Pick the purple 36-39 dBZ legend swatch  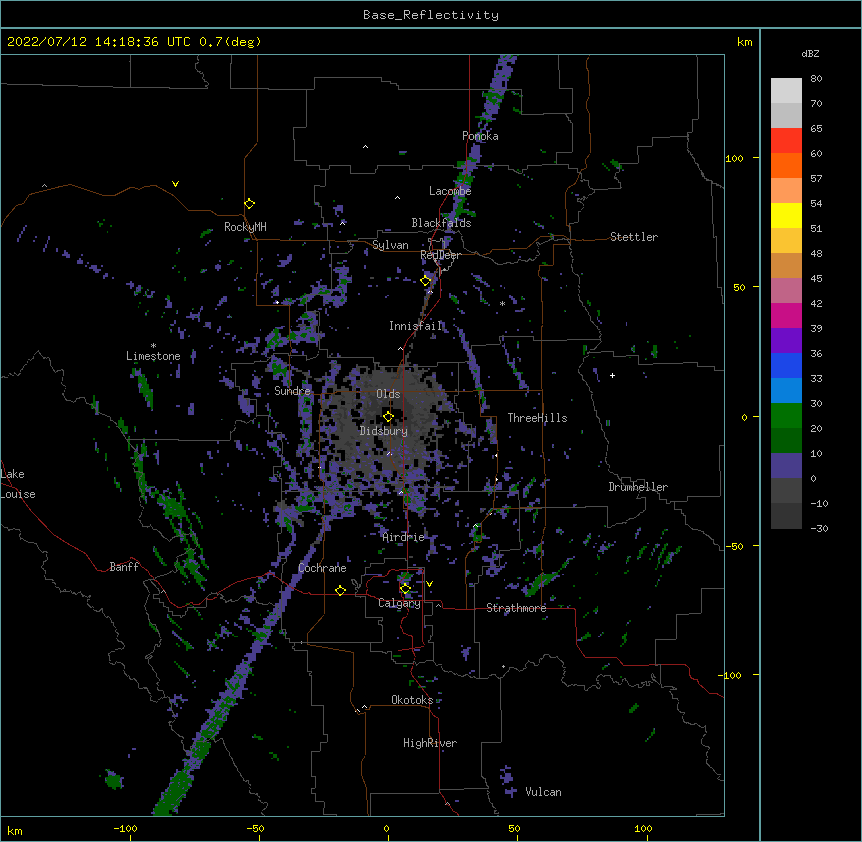tap(786, 341)
